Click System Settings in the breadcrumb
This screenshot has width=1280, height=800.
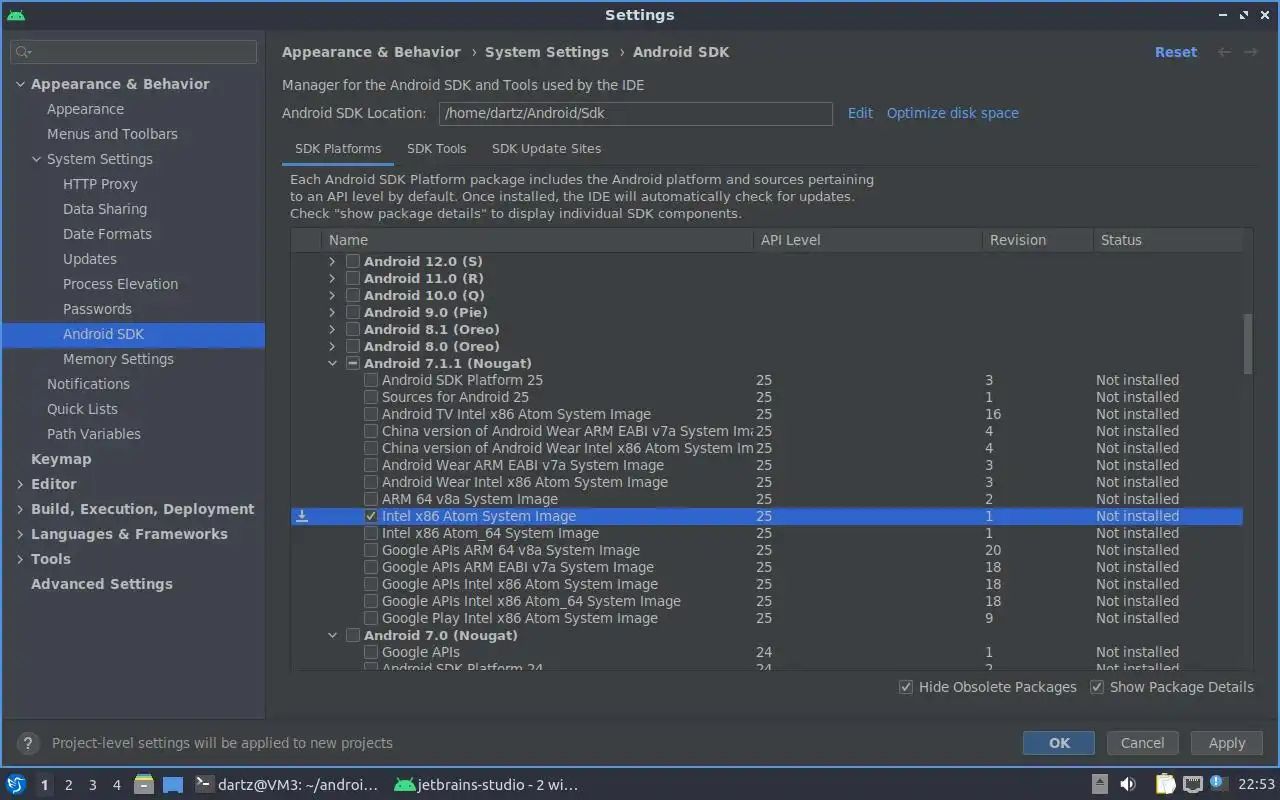pyautogui.click(x=547, y=52)
